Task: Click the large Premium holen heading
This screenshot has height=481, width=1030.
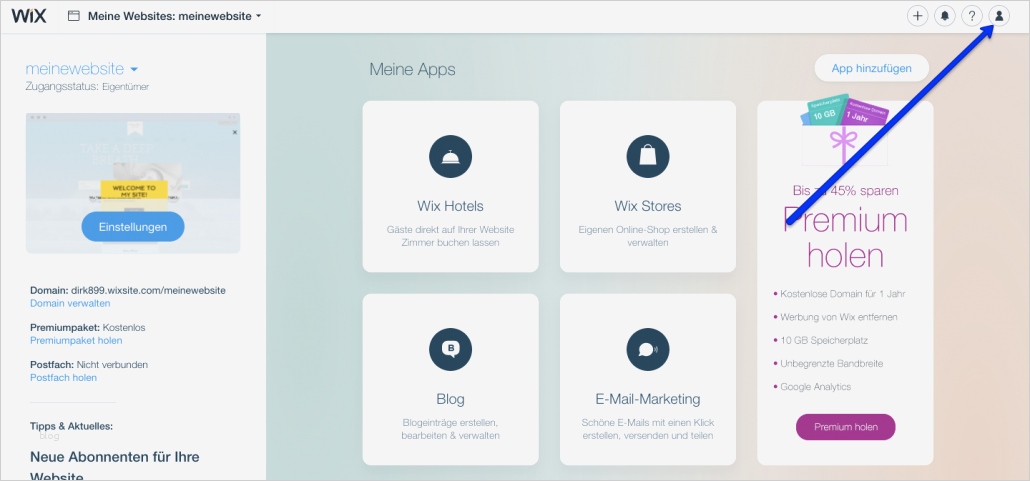Action: (x=845, y=239)
